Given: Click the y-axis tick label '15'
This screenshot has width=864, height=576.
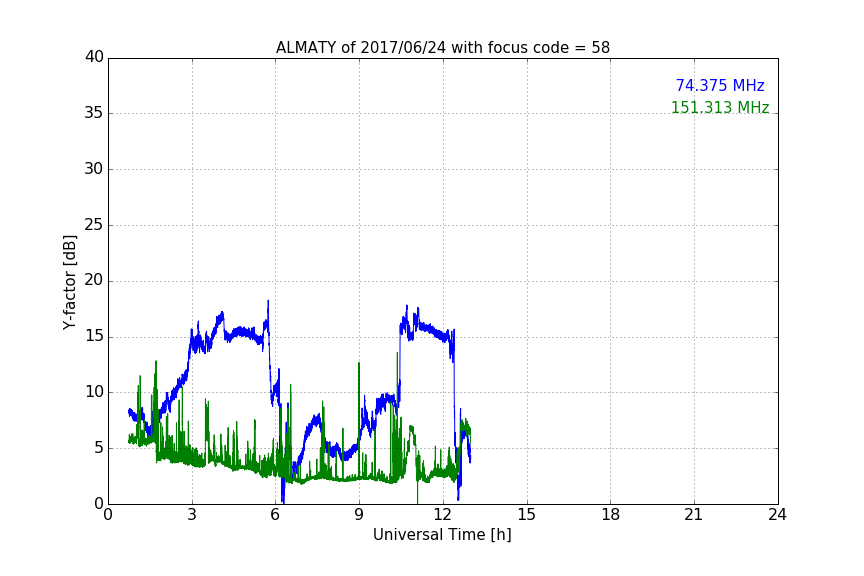Looking at the screenshot, I should click(x=94, y=336).
